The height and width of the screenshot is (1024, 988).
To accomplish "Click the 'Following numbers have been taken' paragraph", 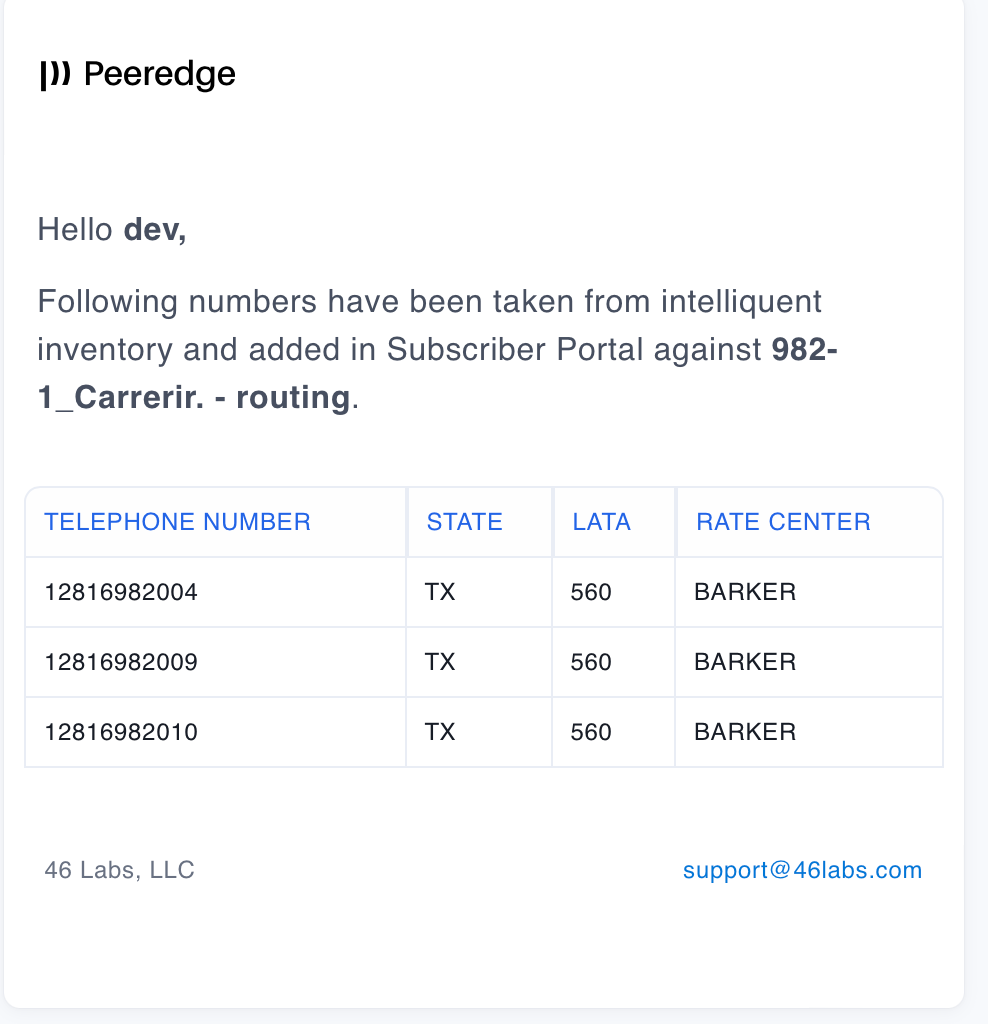I will coord(438,349).
